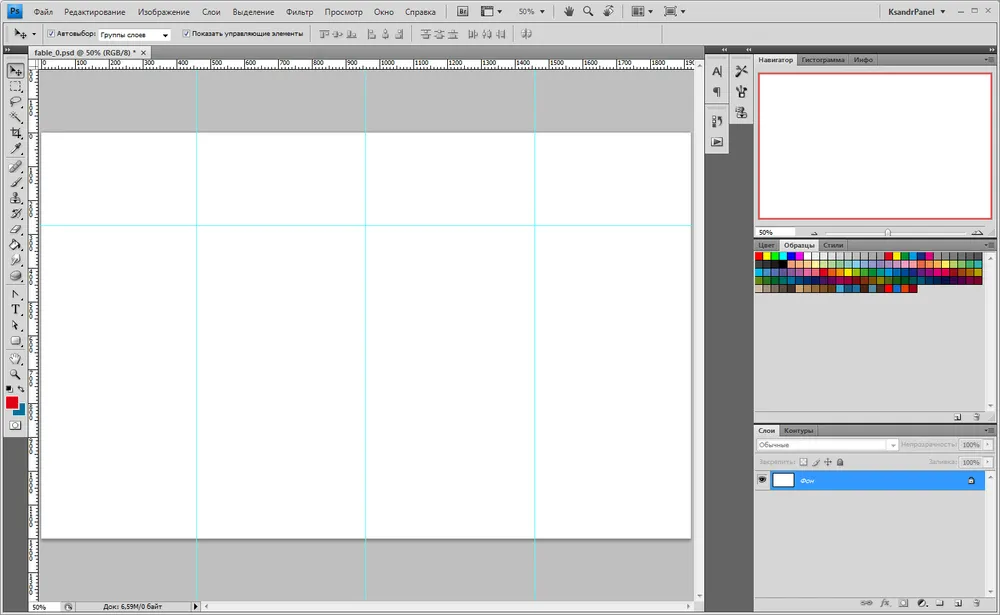The height and width of the screenshot is (615, 1000).
Task: Click the Hand tool in application bar
Action: pos(569,11)
